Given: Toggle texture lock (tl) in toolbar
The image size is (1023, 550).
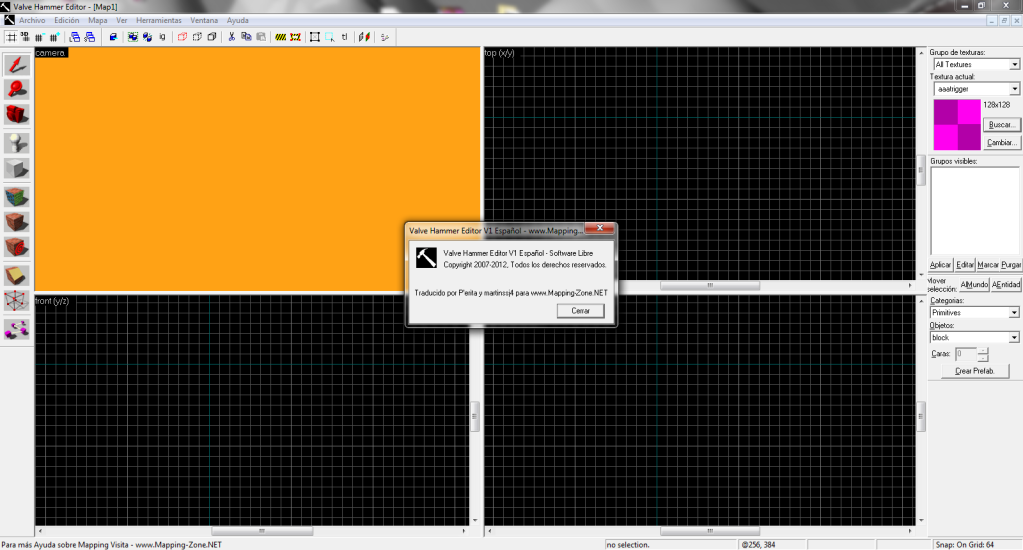Looking at the screenshot, I should coord(345,37).
